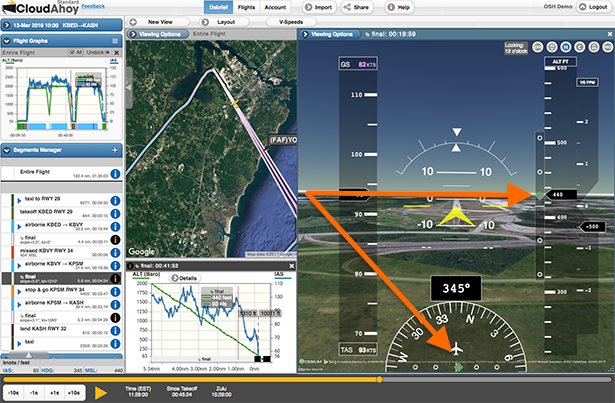Click the small i icon in final graph title bar

(x=130, y=266)
